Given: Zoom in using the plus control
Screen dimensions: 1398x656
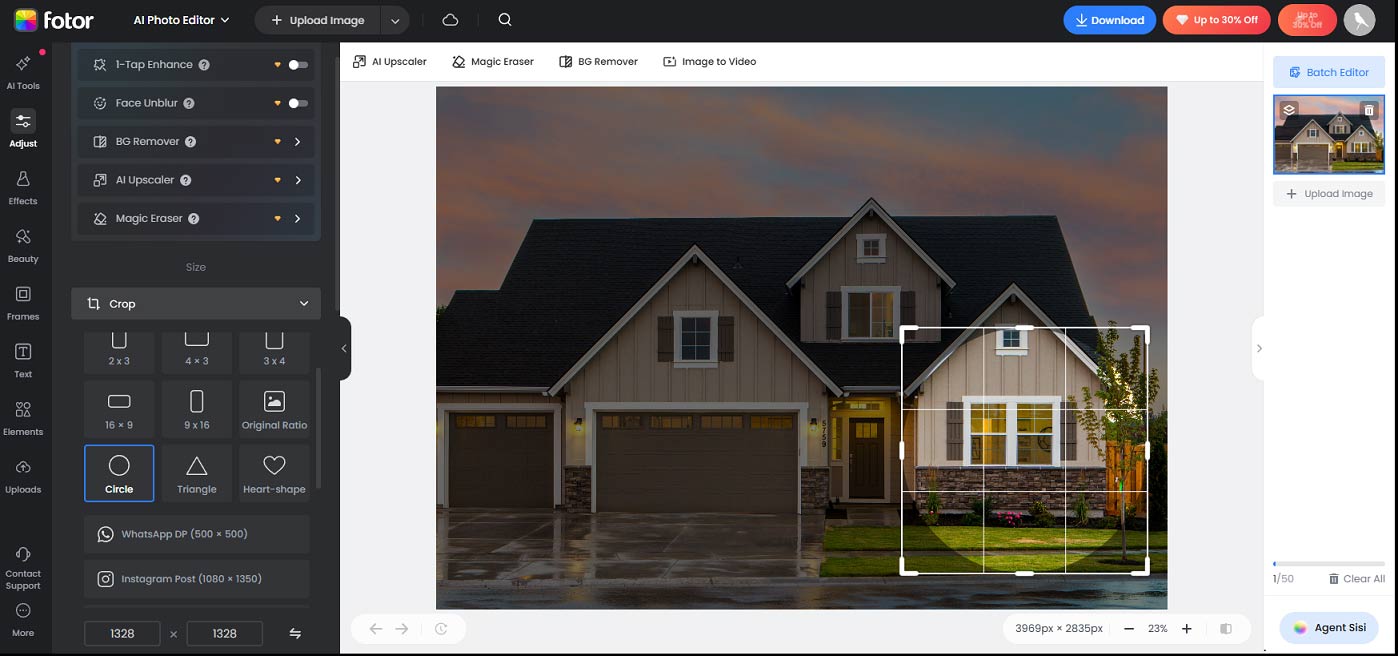Looking at the screenshot, I should (1186, 628).
